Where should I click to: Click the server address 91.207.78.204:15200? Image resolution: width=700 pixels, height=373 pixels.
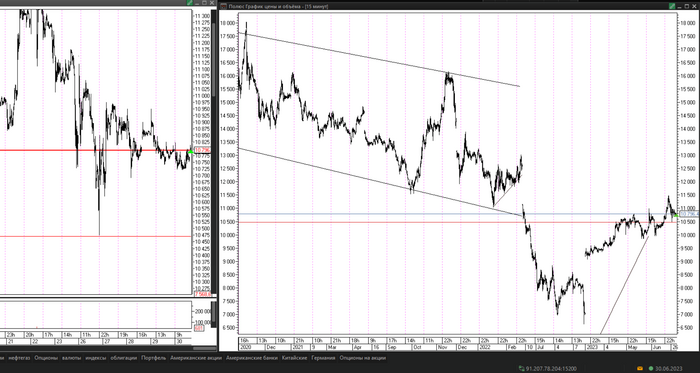(551, 369)
